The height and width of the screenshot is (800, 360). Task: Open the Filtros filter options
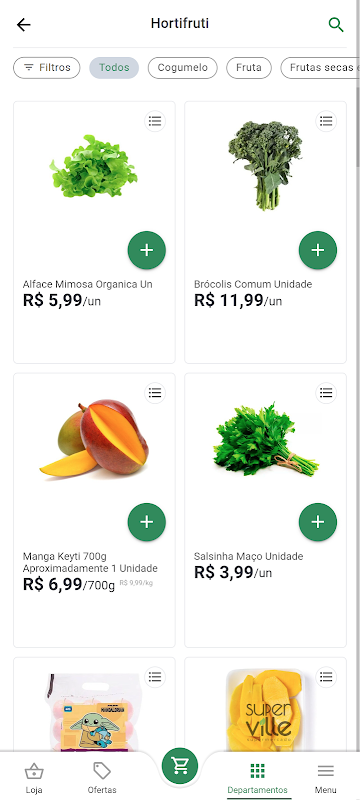click(47, 68)
